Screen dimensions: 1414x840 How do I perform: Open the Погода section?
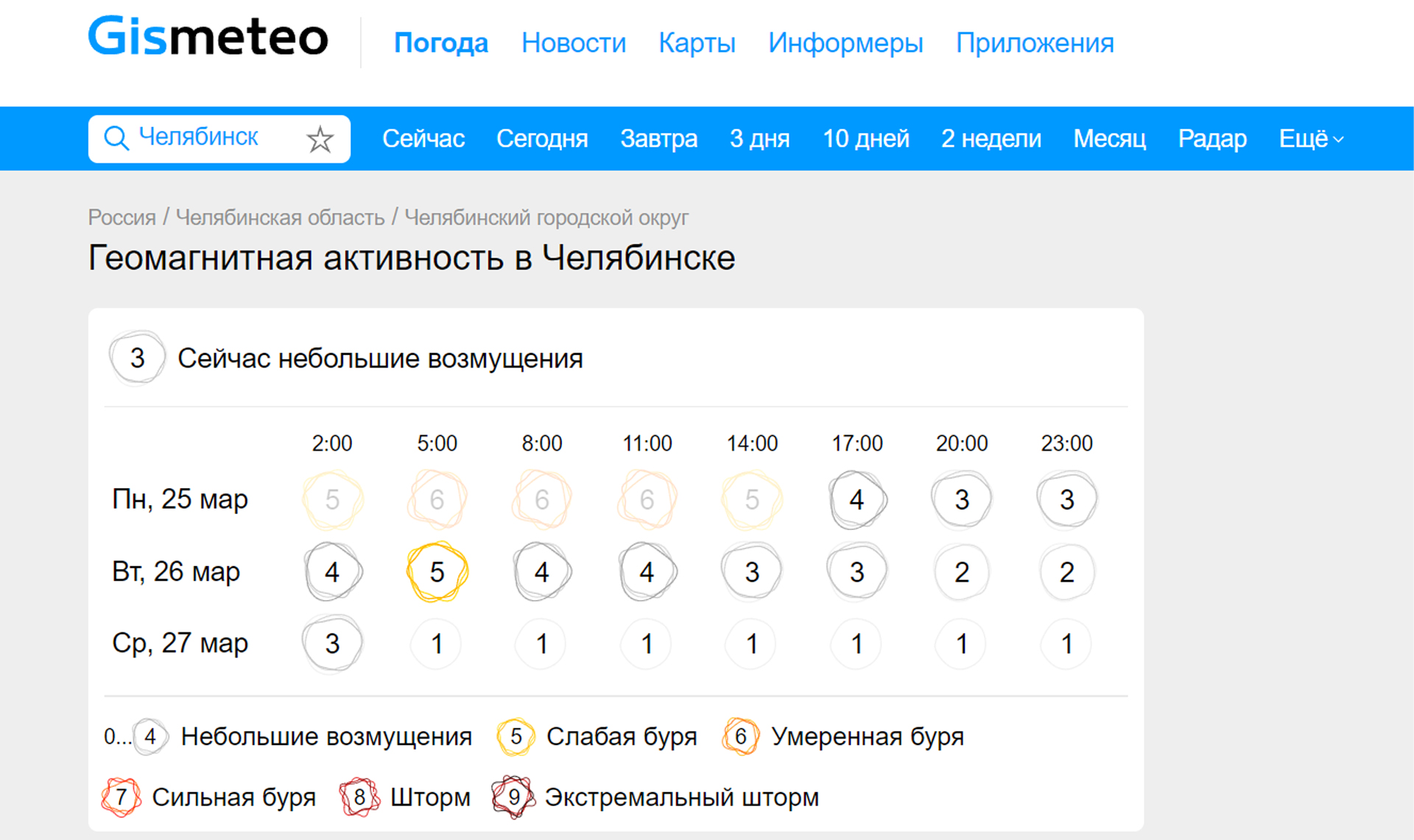click(441, 43)
